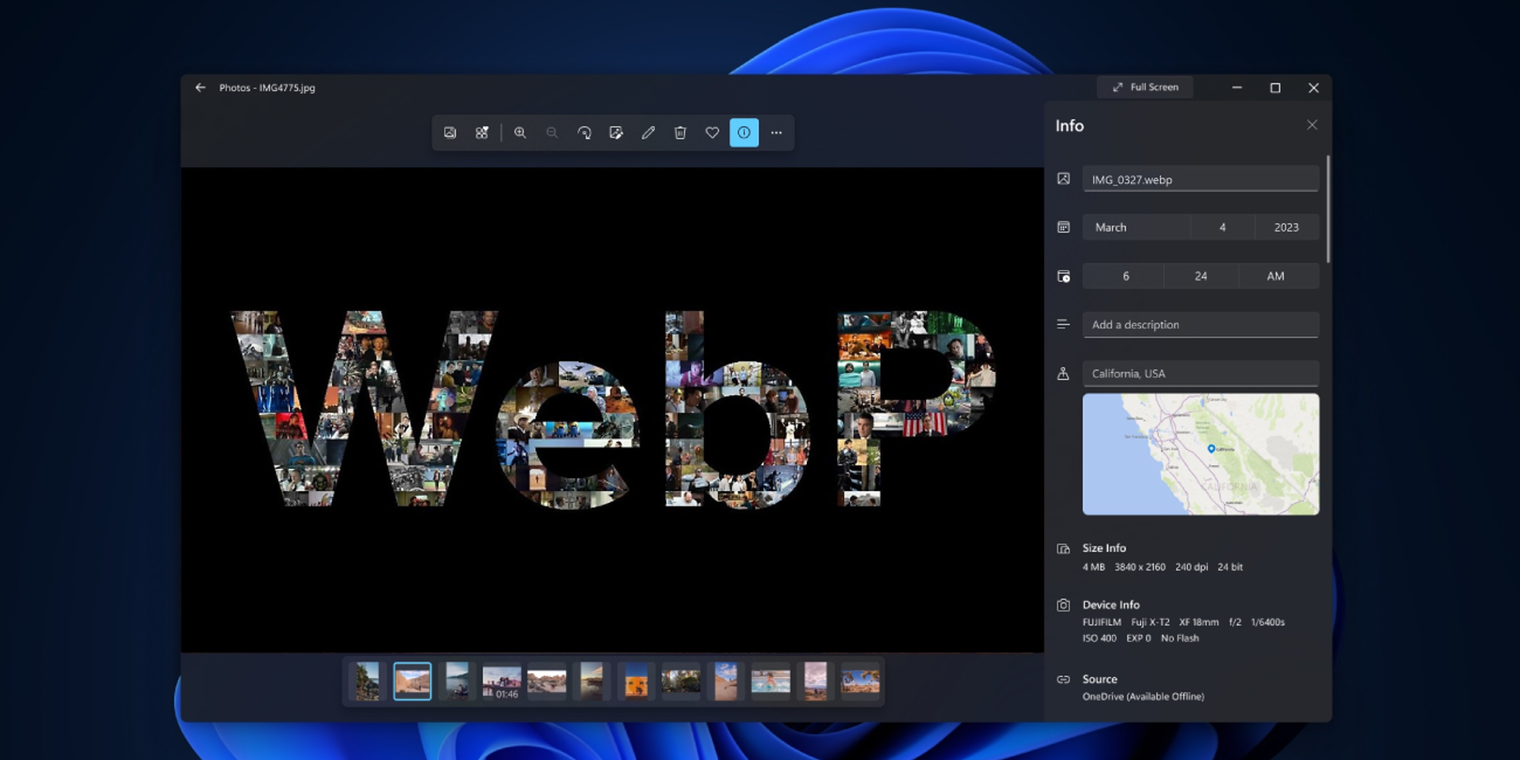
Task: Open visual search on this image
Action: (x=481, y=132)
